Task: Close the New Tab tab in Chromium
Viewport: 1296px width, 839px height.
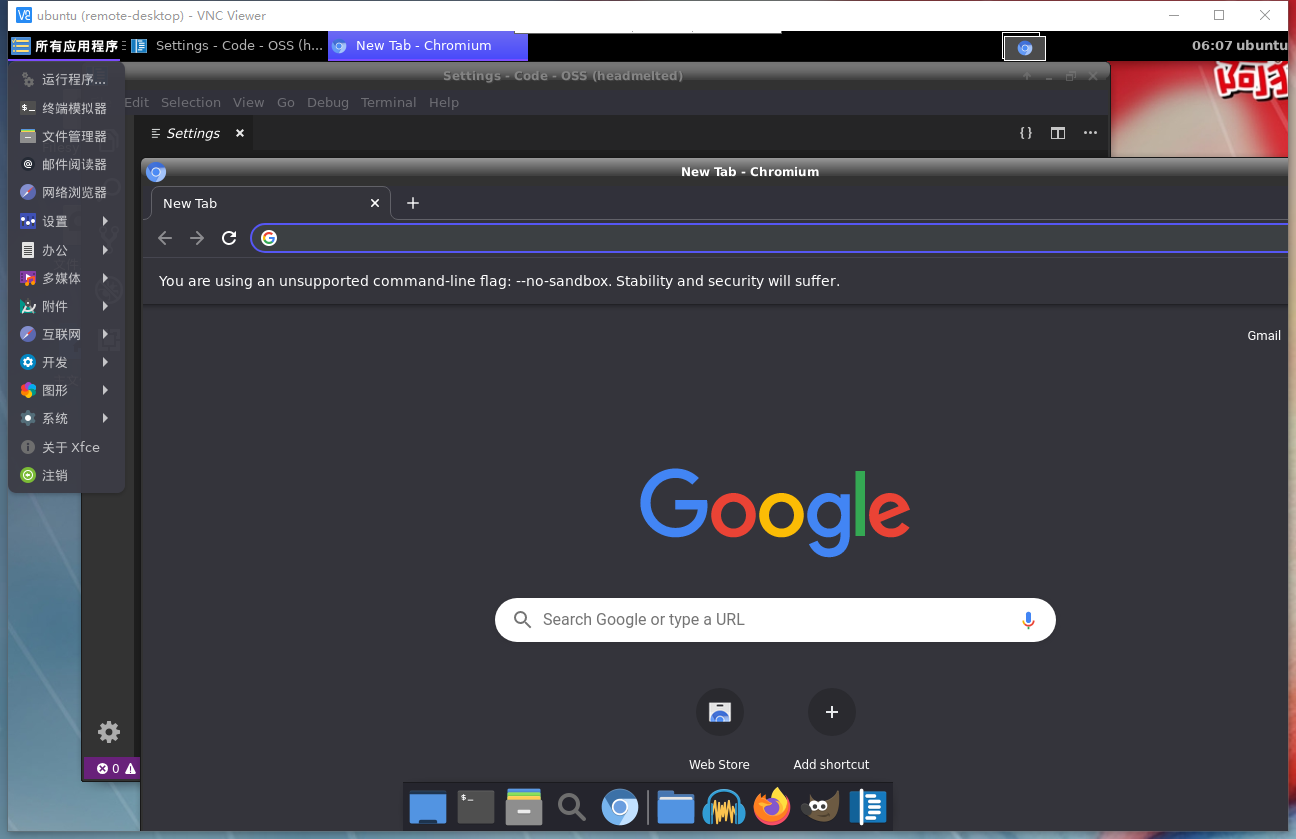Action: pos(375,203)
